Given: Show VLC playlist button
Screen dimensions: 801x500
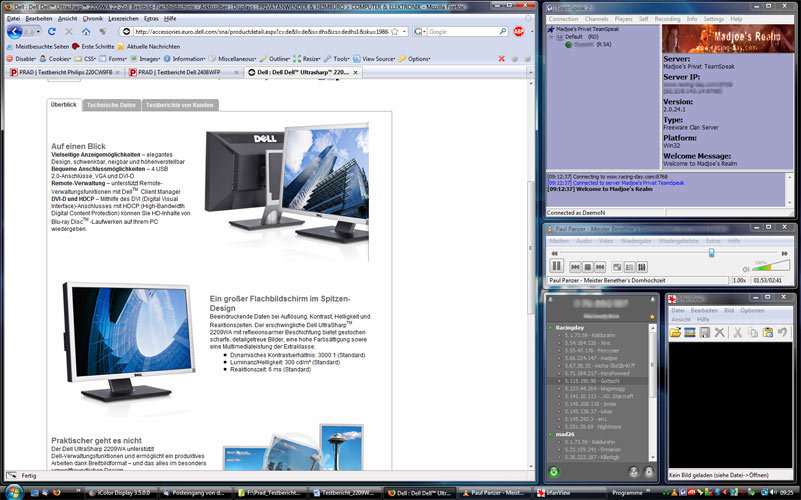Looking at the screenshot, I should click(629, 267).
